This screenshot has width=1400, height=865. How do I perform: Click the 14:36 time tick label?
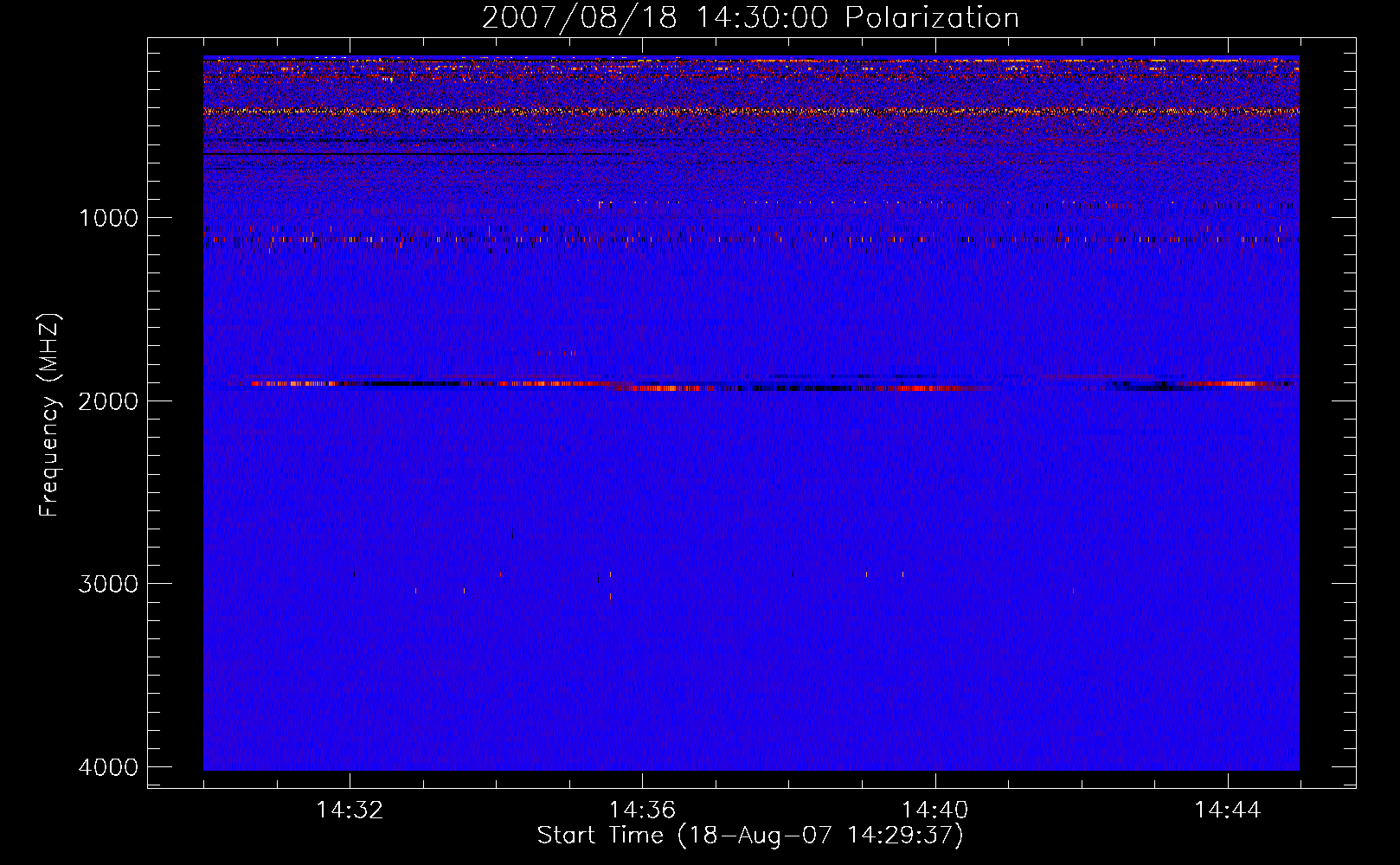(x=642, y=811)
